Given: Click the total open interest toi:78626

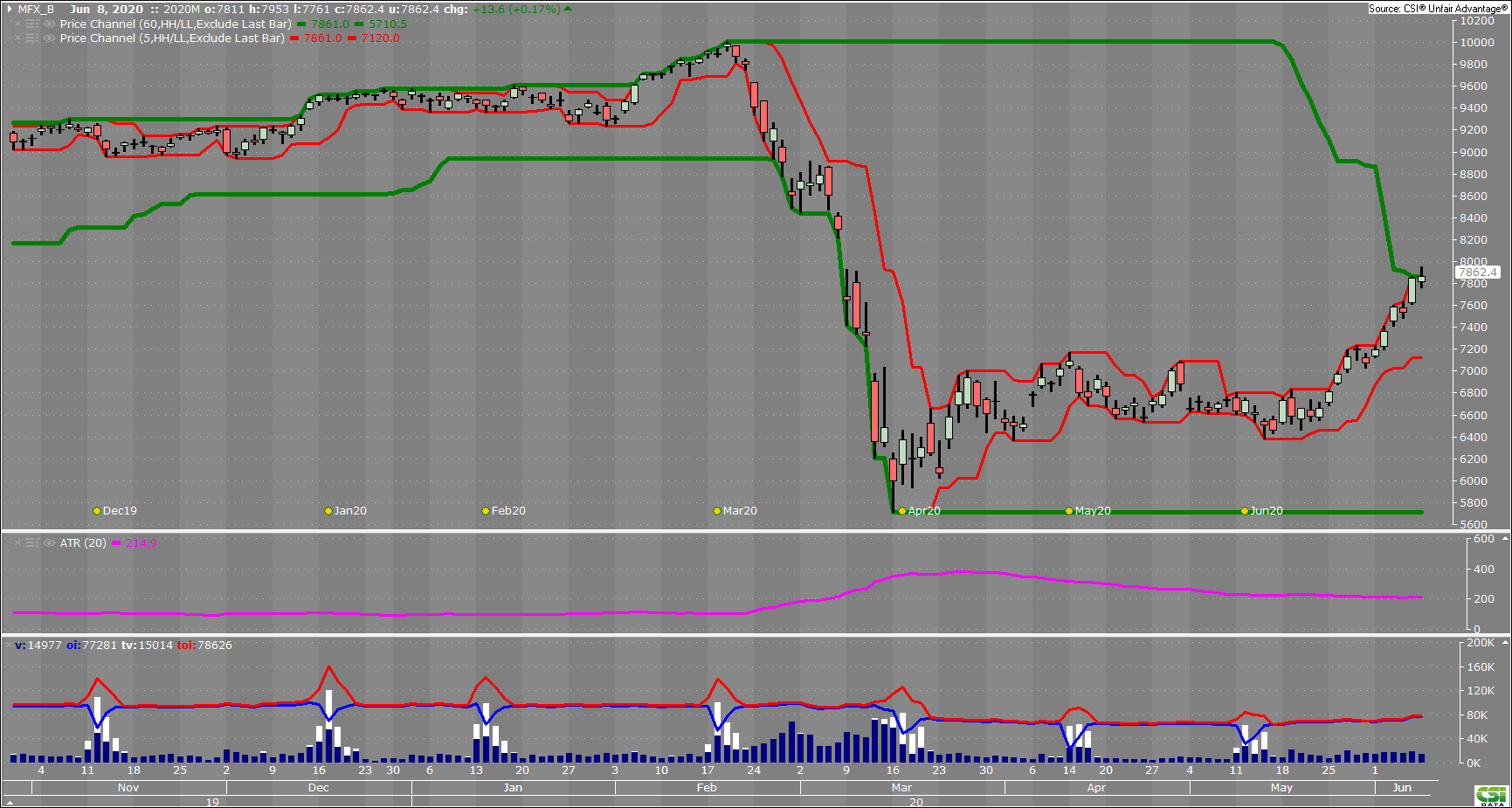Looking at the screenshot, I should pos(204,646).
